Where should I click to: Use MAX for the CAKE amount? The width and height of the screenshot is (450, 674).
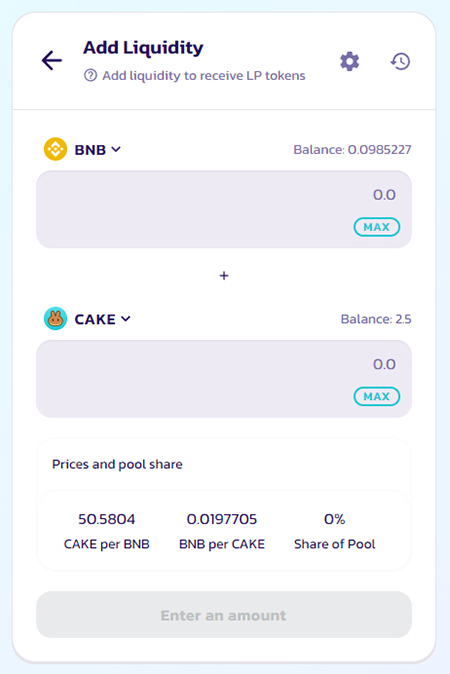[377, 396]
